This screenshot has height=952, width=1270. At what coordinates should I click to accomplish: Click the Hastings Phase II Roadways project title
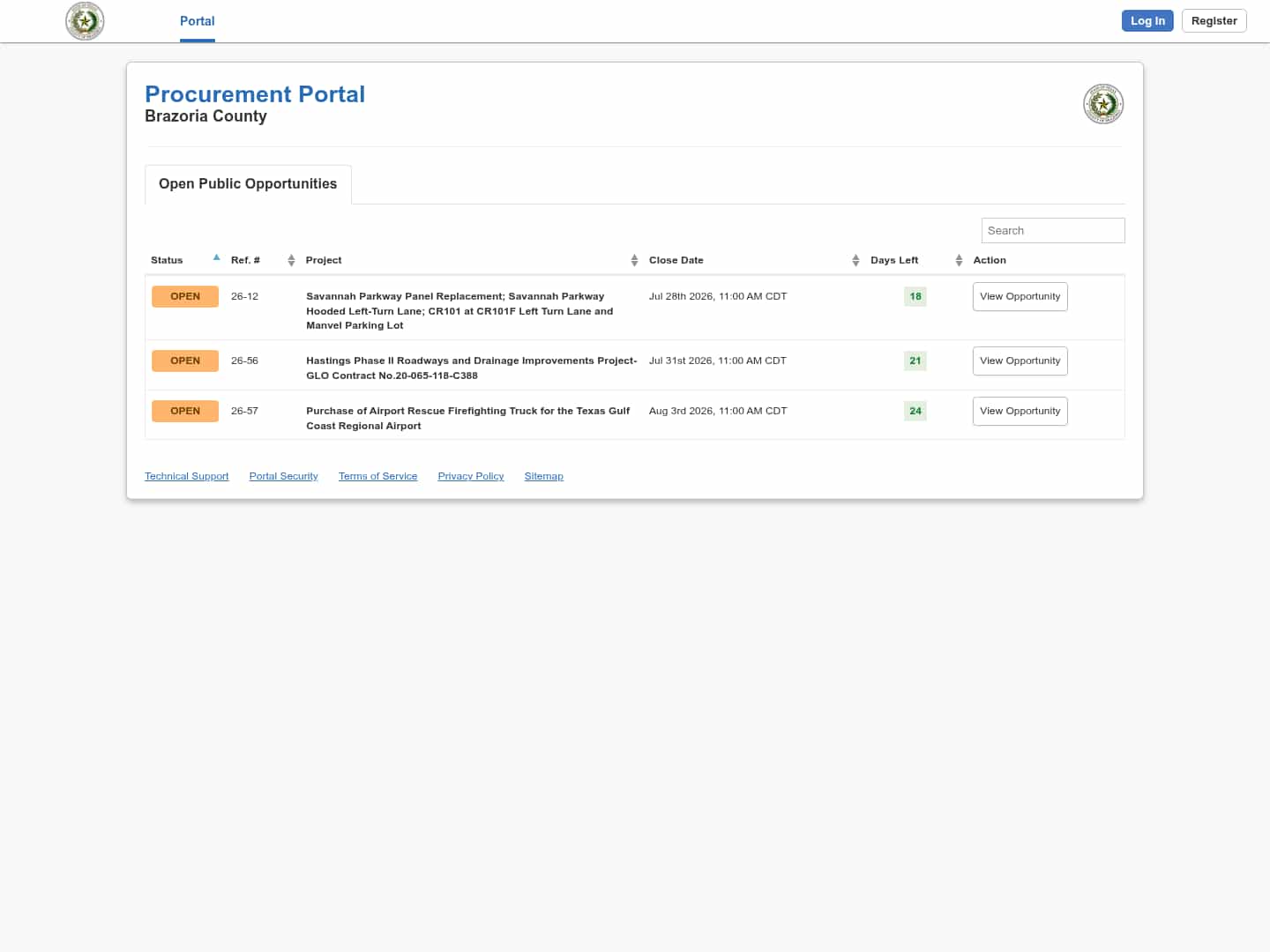coord(471,368)
